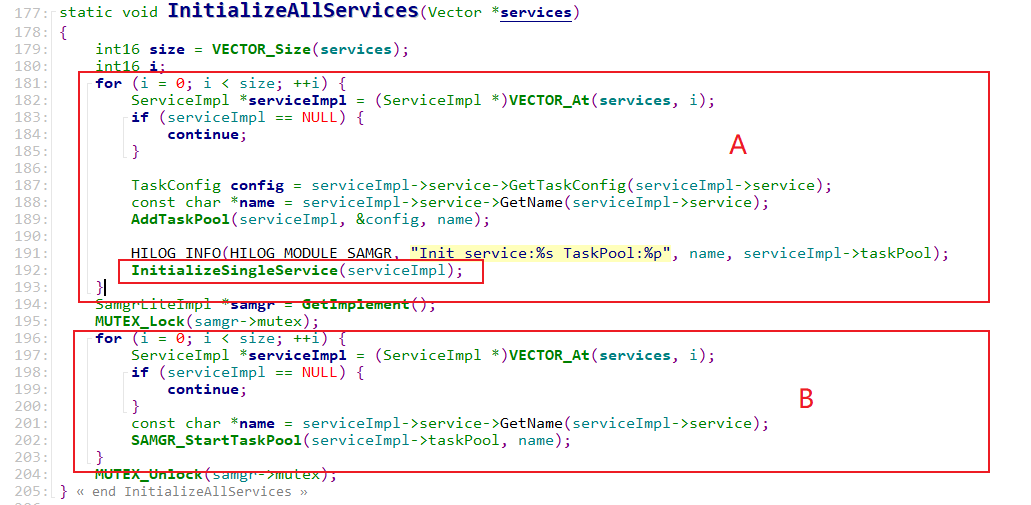Image resolution: width=1031 pixels, height=505 pixels.
Task: Click the Vector type on line 177
Action: coord(454,12)
